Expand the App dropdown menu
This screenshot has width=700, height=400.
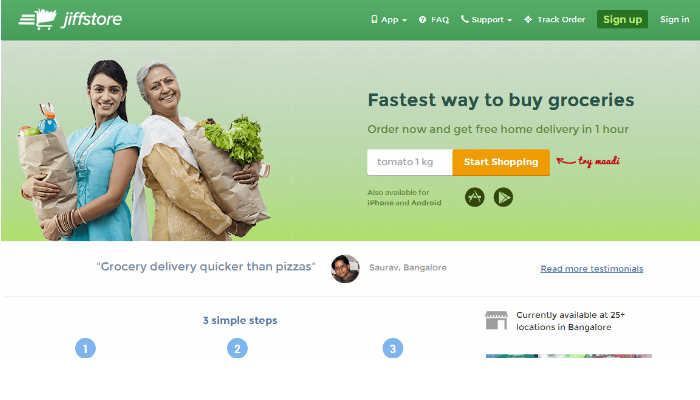[389, 20]
